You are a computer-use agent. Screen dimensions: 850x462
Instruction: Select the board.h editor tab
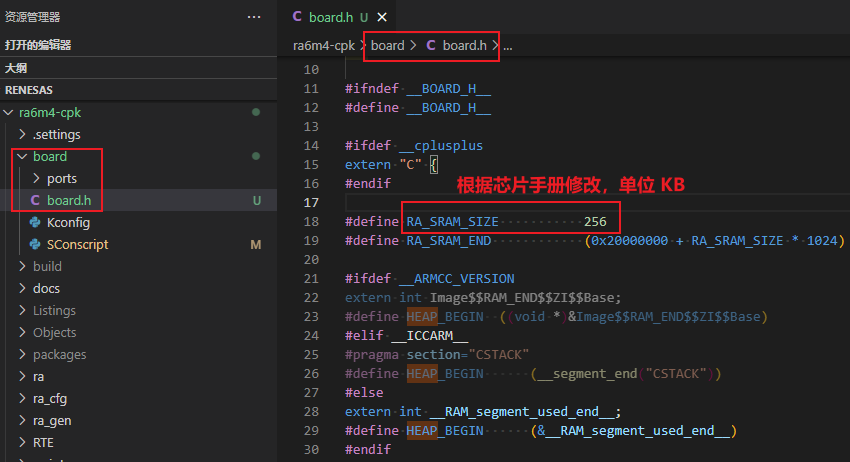pyautogui.click(x=330, y=17)
